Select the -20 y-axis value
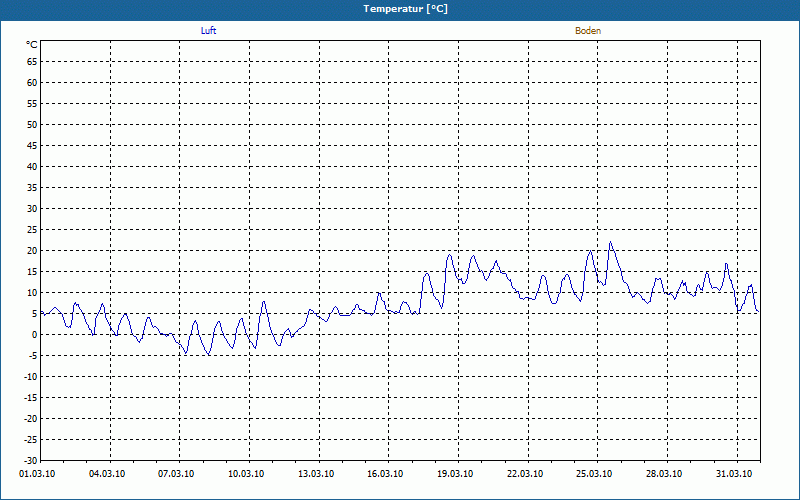The image size is (800, 500). (31, 418)
